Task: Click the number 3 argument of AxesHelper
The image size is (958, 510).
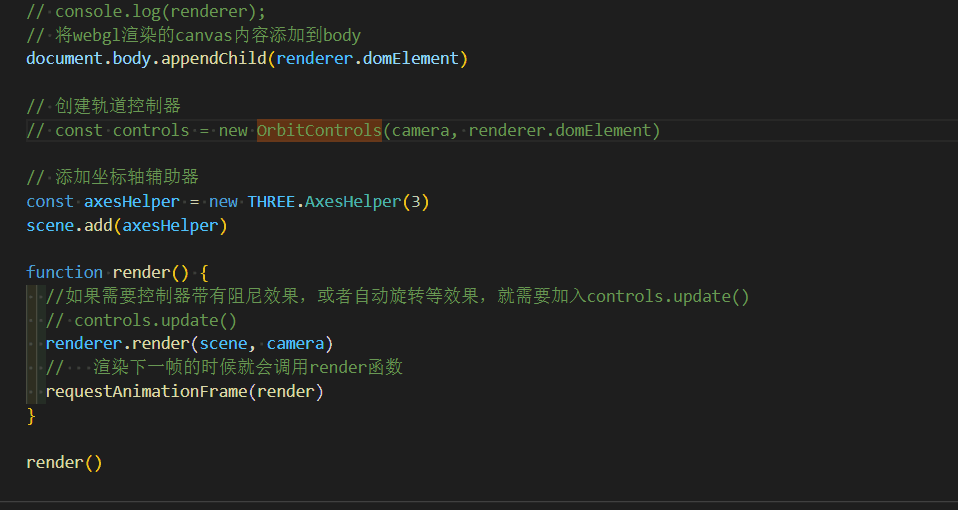Action: (416, 202)
